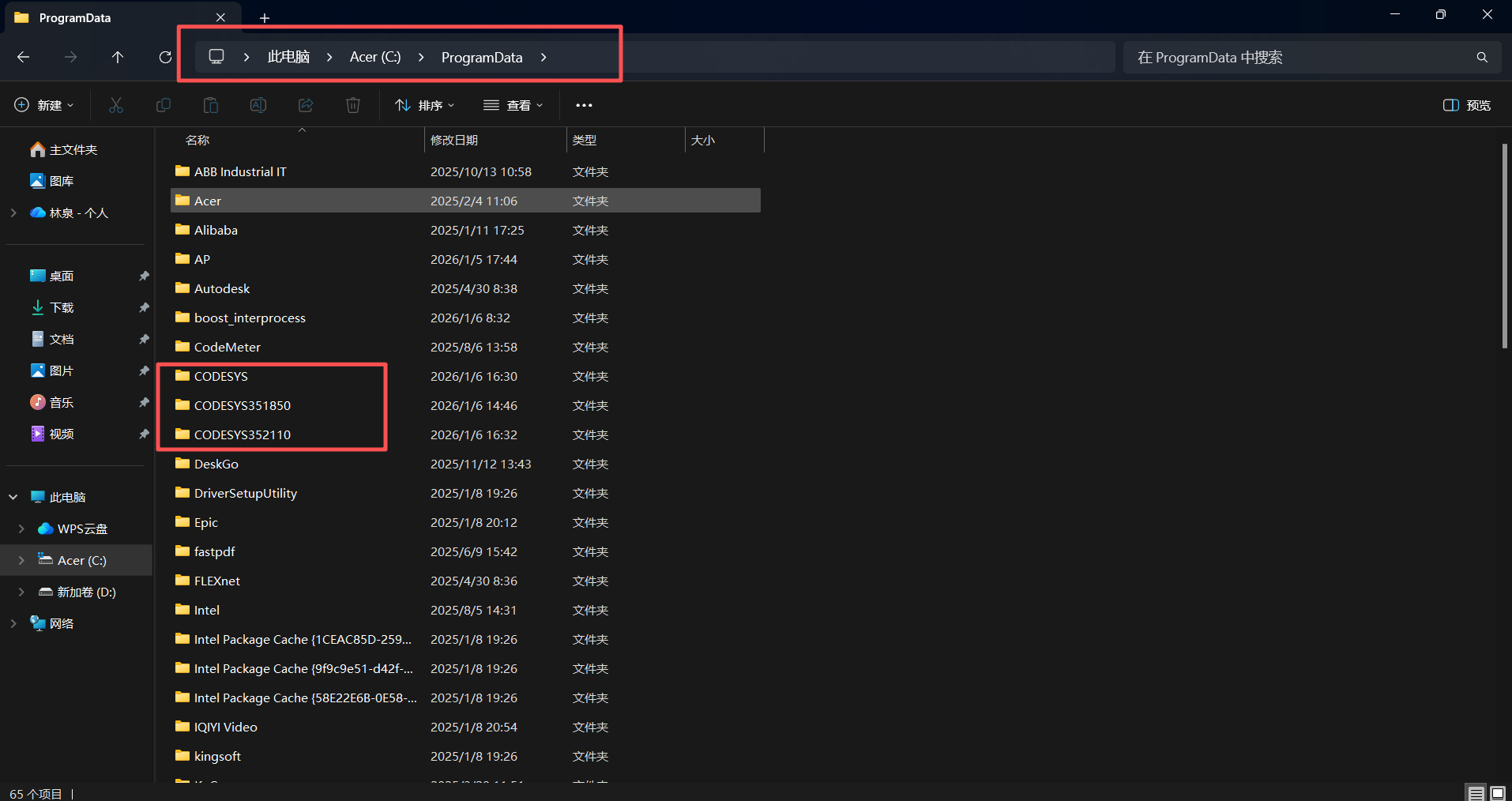Unpin 桌面 using its pin icon
Viewport: 1512px width, 801px height.
pos(144,276)
